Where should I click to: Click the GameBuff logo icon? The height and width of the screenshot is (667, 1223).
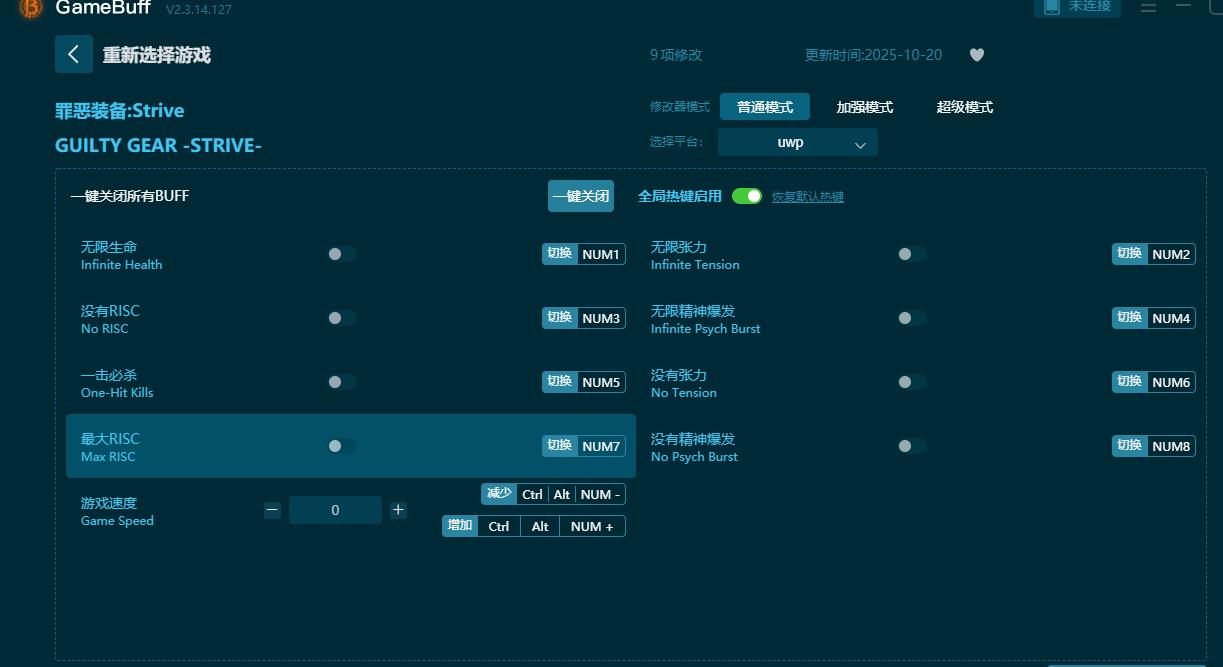point(29,9)
